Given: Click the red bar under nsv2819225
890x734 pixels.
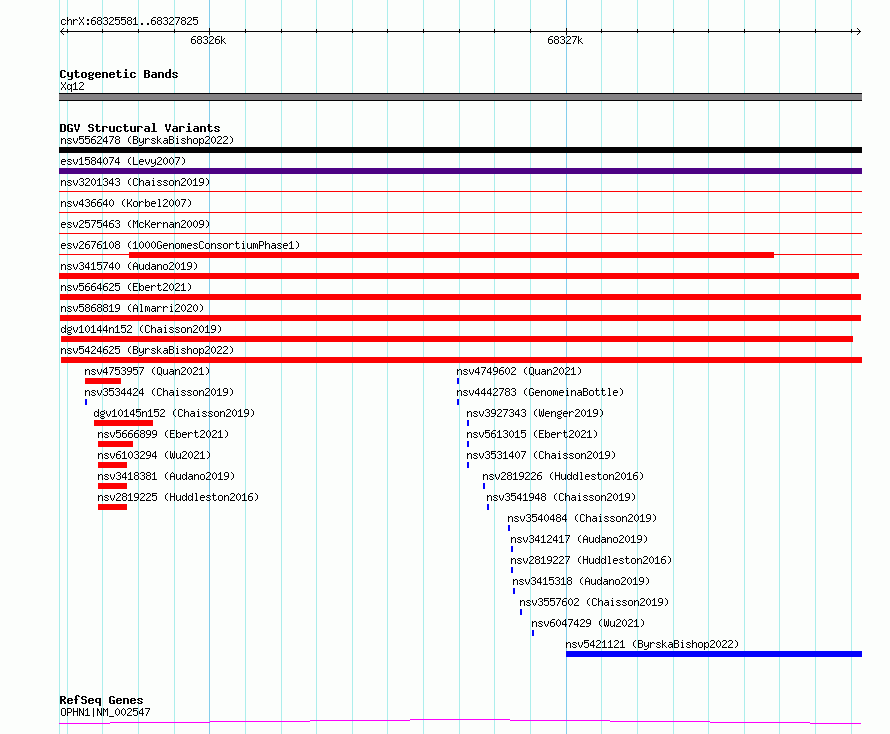Looking at the screenshot, I should (x=112, y=507).
